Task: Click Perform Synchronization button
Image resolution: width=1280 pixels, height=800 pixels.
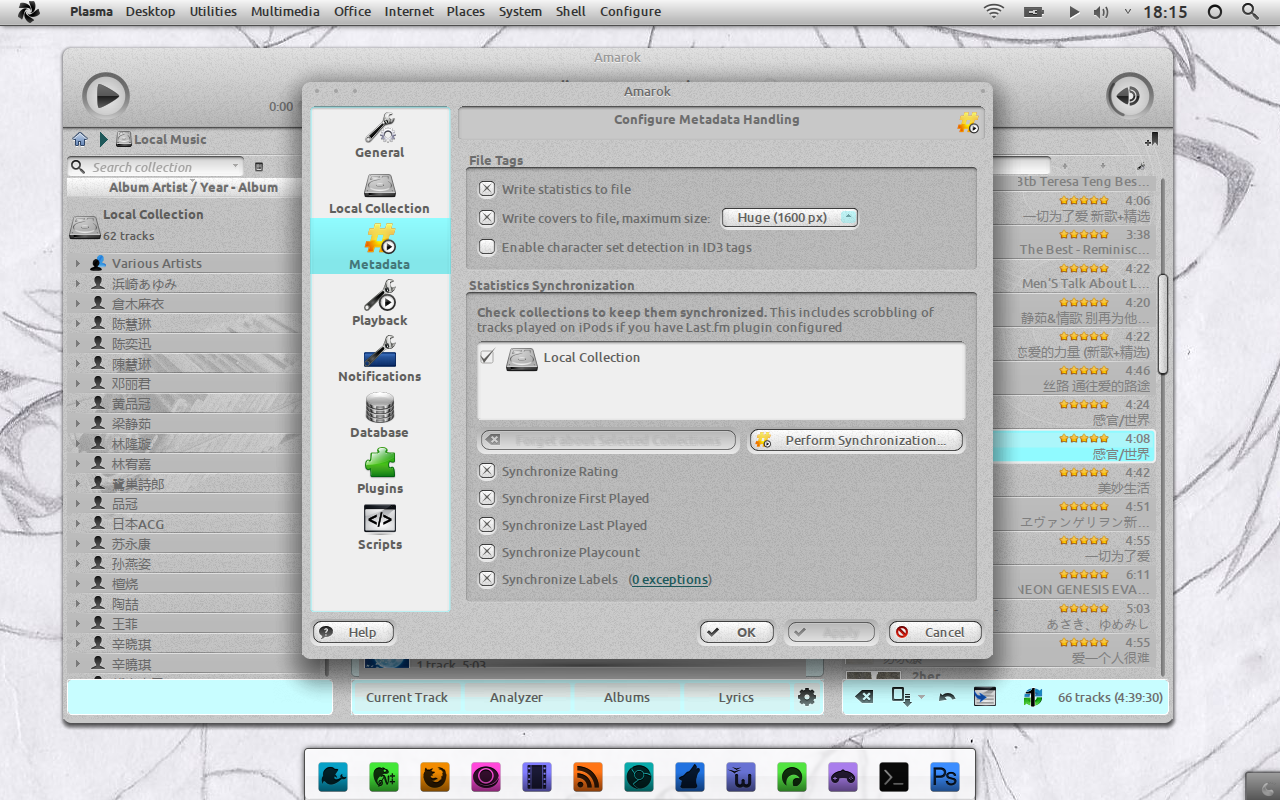Action: point(855,440)
